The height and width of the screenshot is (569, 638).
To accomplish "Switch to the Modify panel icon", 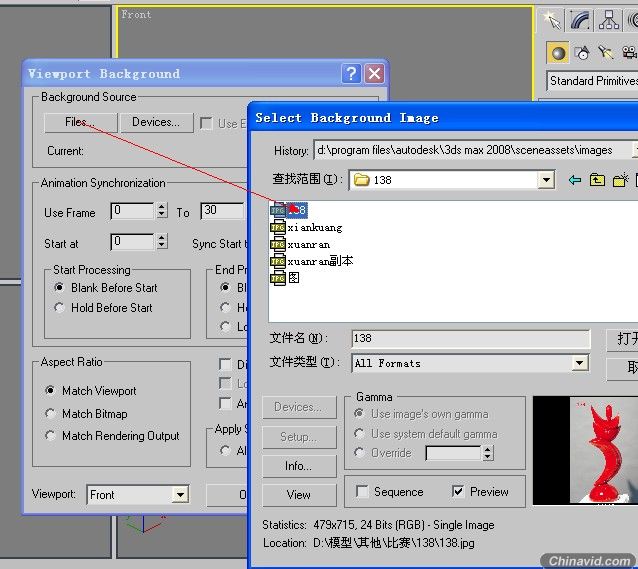I will point(580,20).
